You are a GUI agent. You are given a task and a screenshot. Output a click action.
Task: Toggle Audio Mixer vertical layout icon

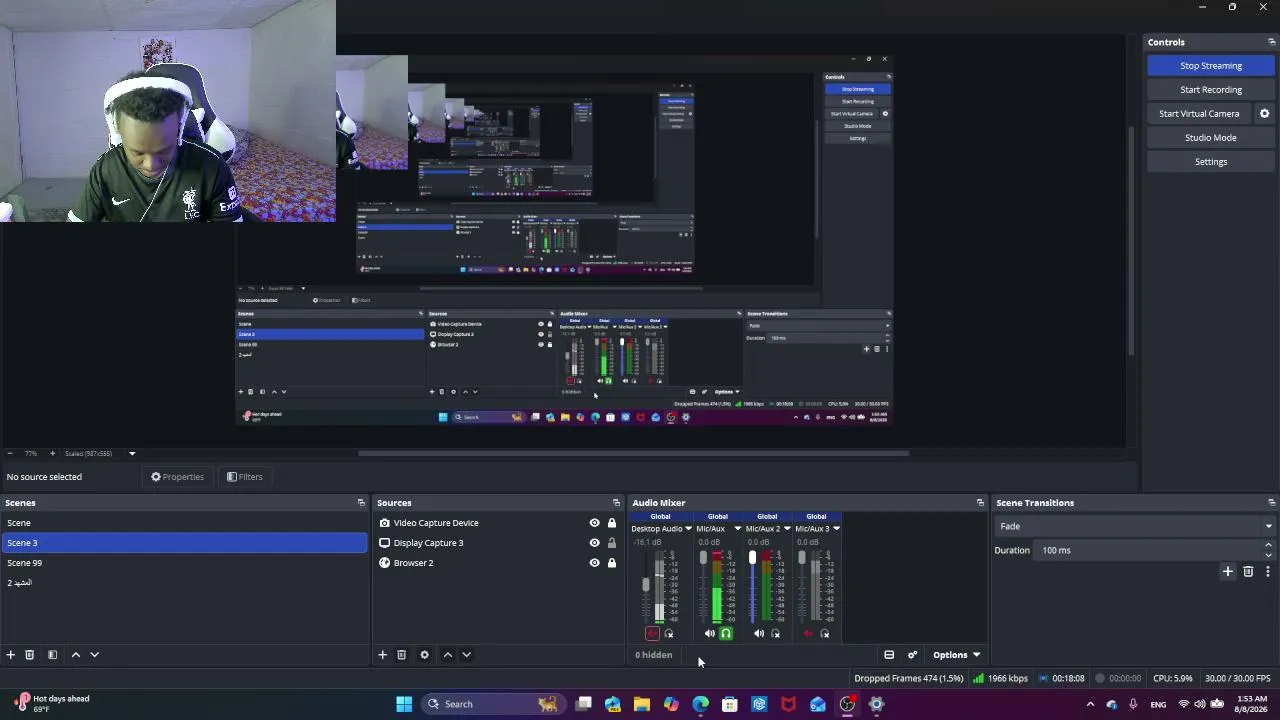tap(889, 655)
